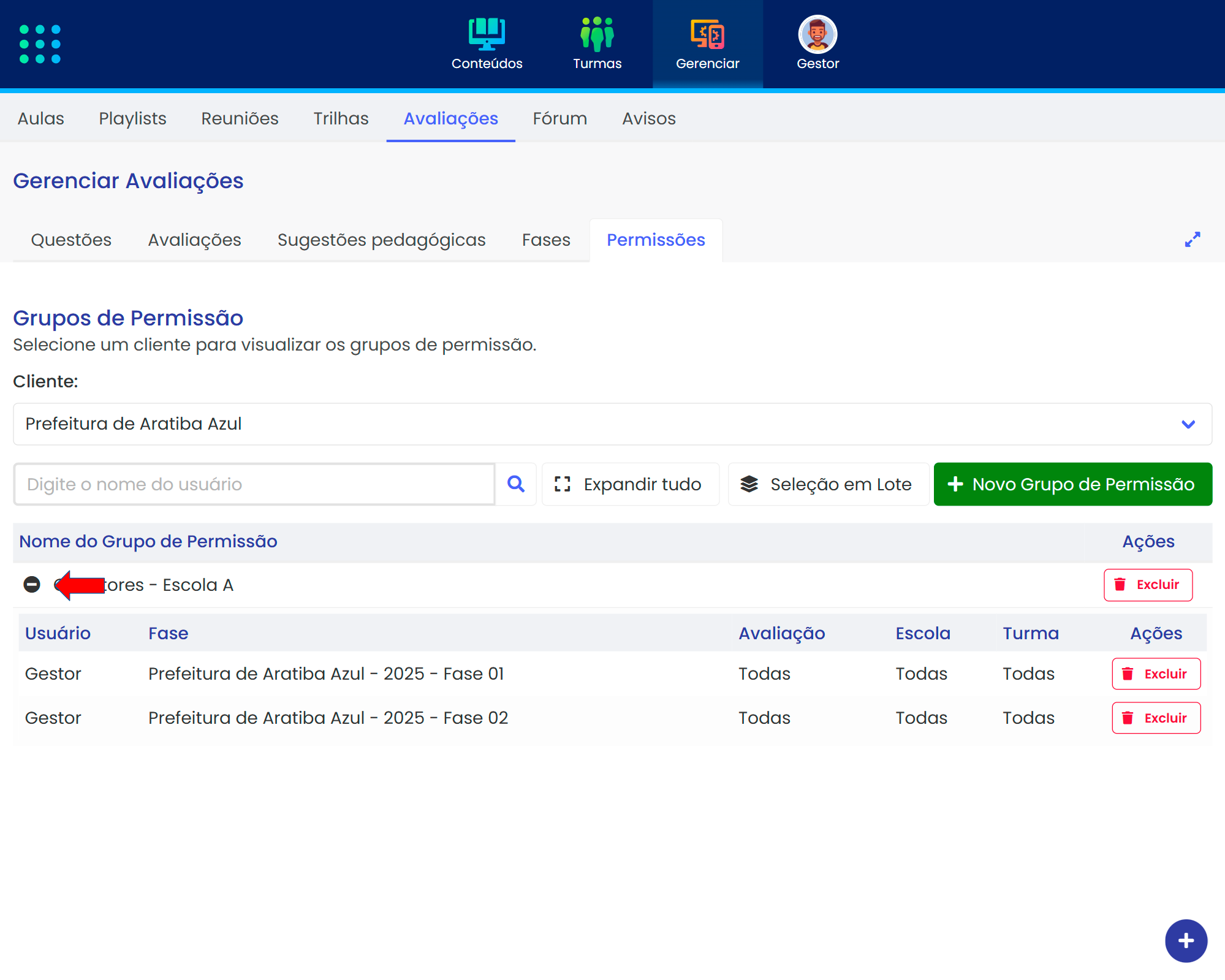This screenshot has width=1225, height=980.
Task: Activate Seleção em Lote mode
Action: pyautogui.click(x=827, y=484)
